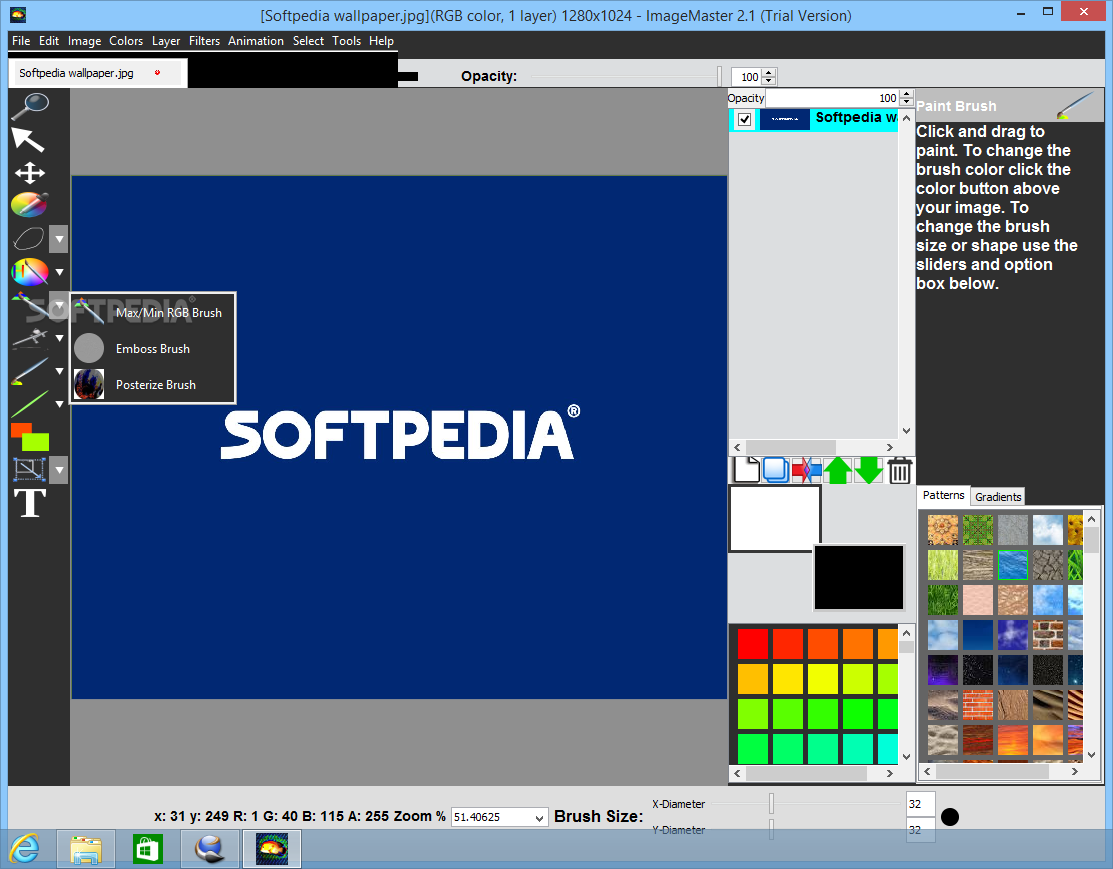The width and height of the screenshot is (1113, 869).
Task: Open Internet Explorer from taskbar
Action: [26, 848]
